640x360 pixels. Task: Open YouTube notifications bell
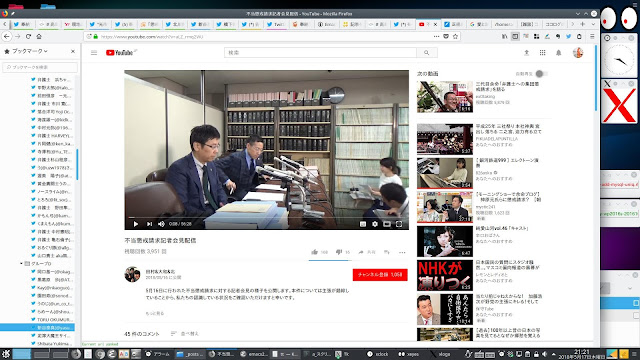tap(559, 53)
